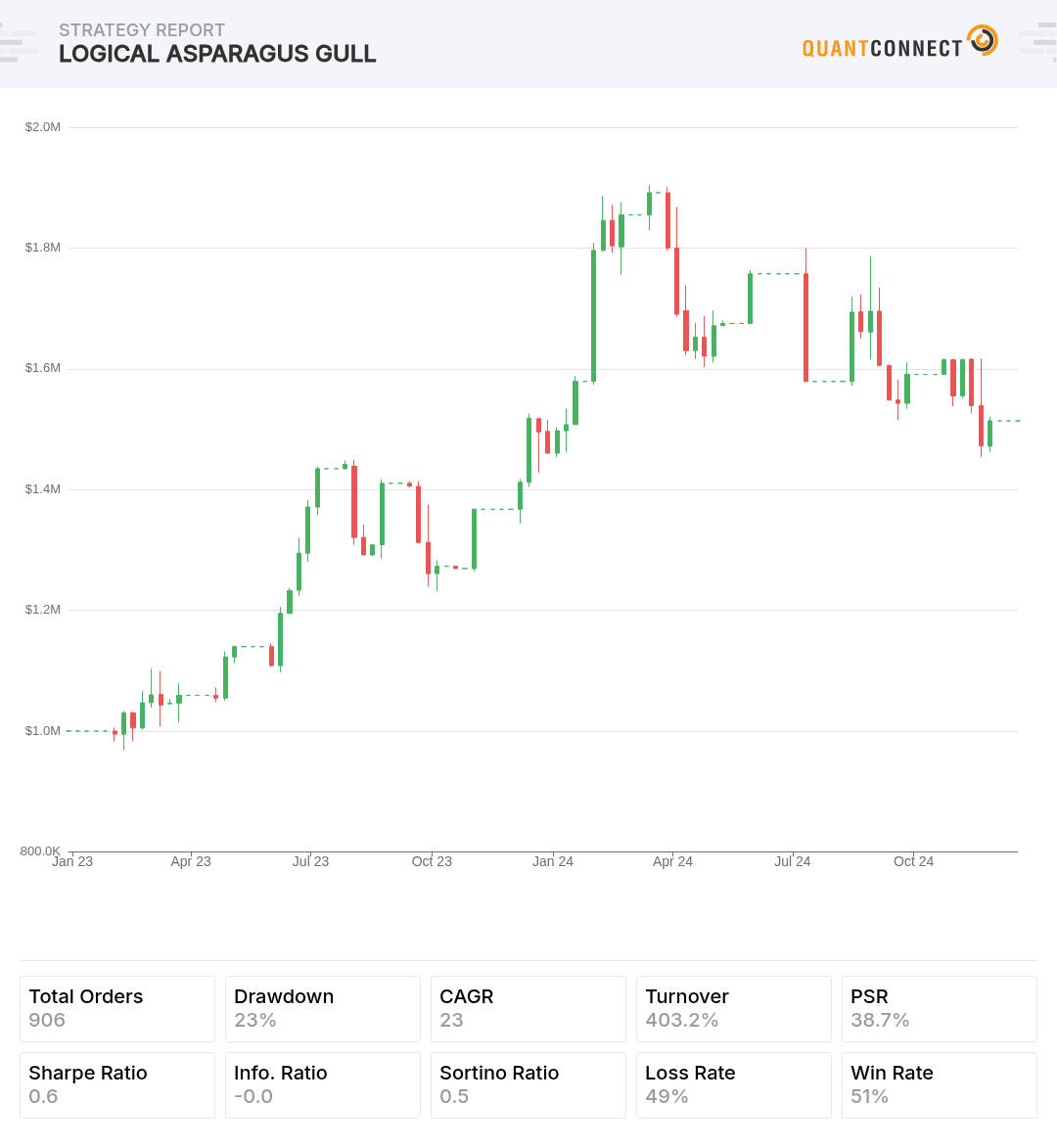
Task: Click the QUANTCONNECT wordmark text
Action: click(882, 48)
